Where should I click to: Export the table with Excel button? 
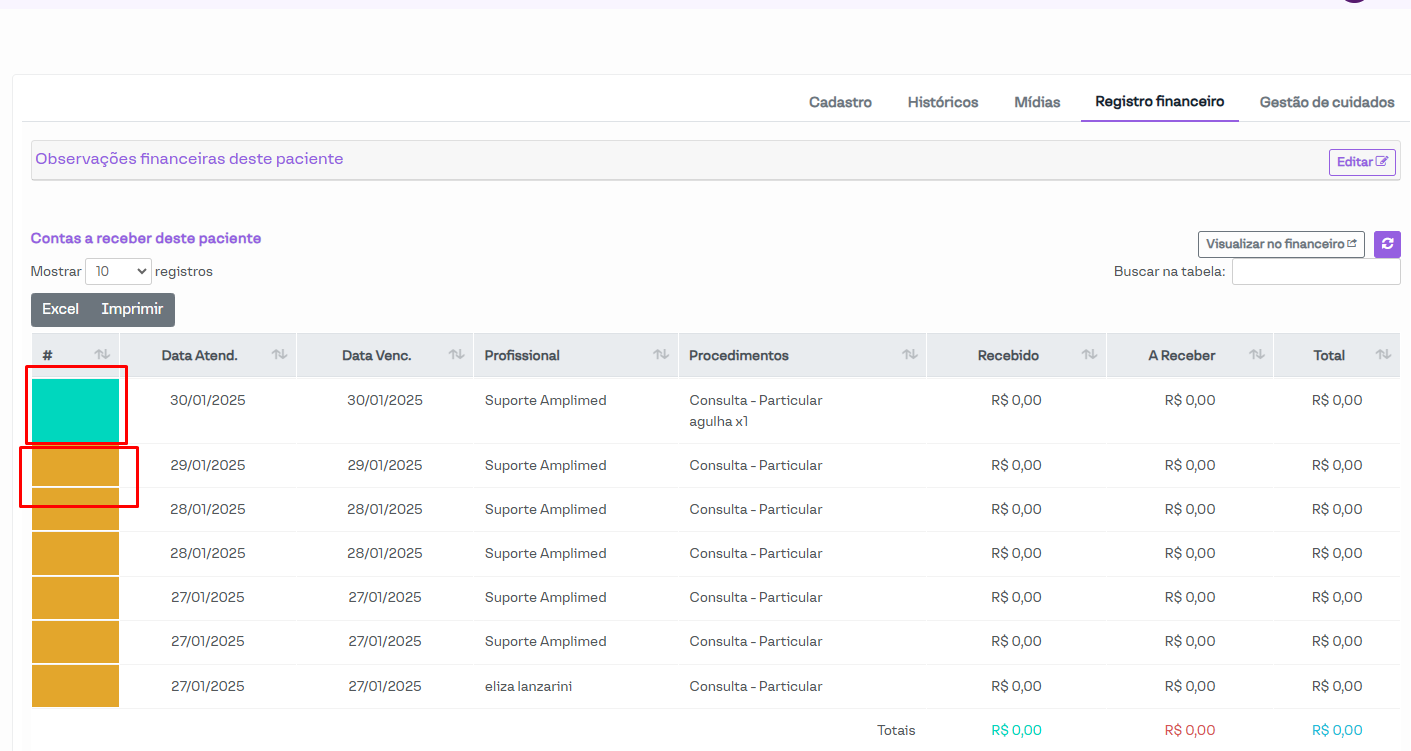click(x=60, y=309)
